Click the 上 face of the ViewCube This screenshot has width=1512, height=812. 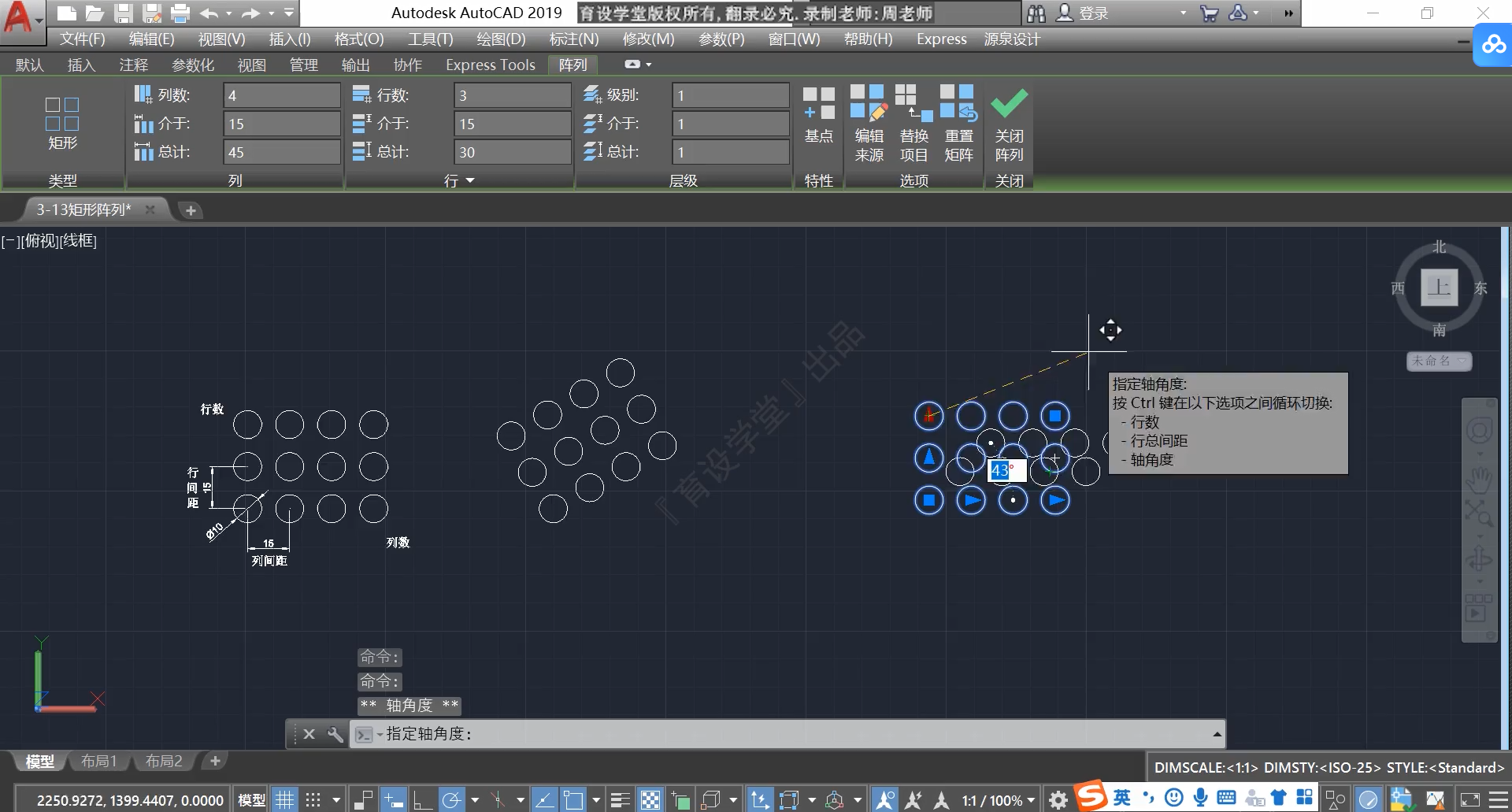coord(1439,287)
